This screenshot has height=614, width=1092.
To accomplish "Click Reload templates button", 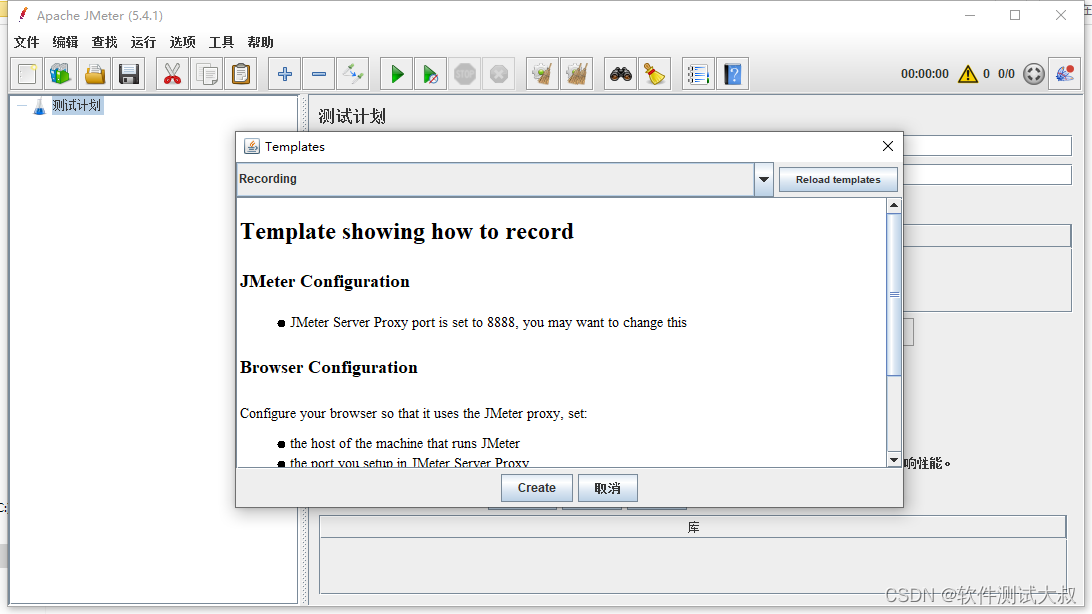I will pos(838,180).
